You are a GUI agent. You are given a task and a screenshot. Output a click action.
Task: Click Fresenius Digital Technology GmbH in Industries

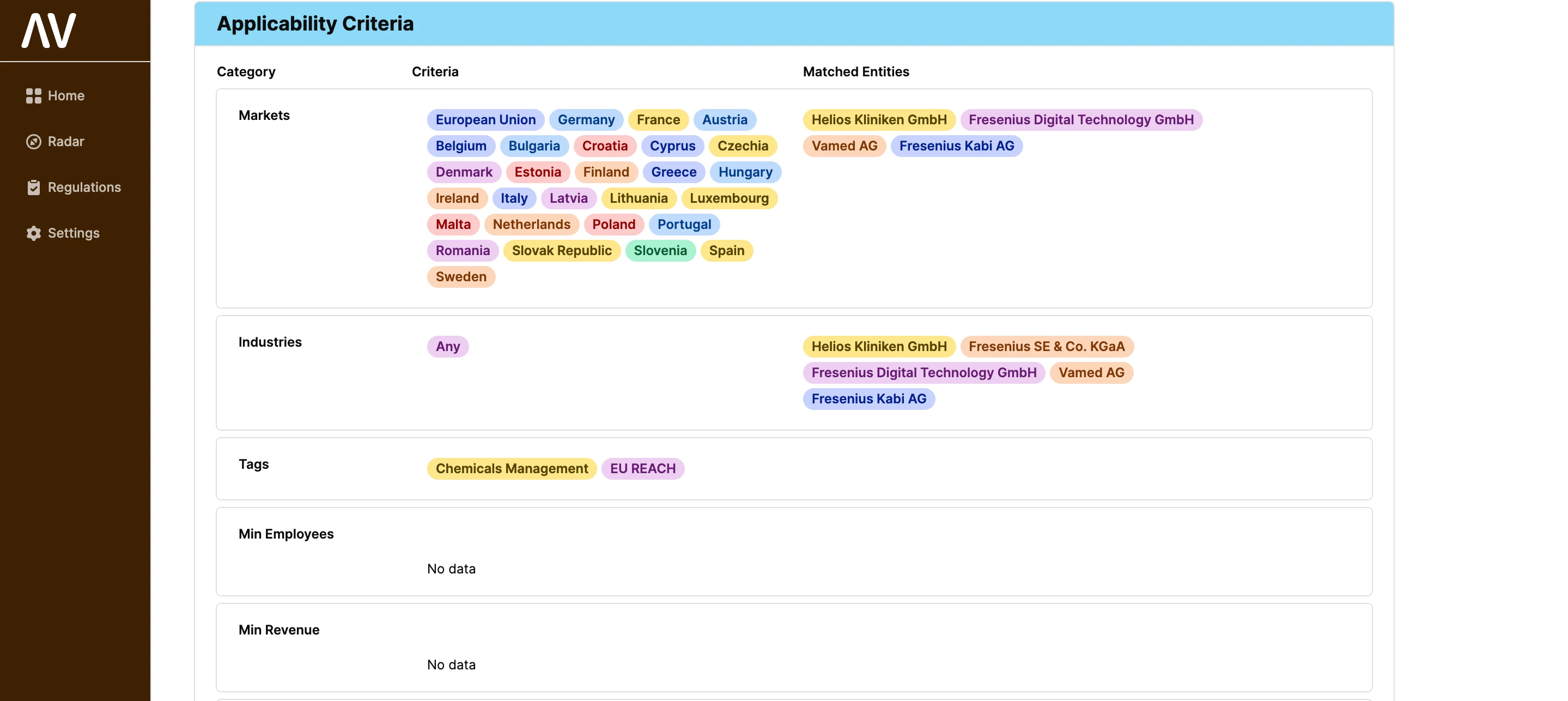pyautogui.click(x=923, y=373)
